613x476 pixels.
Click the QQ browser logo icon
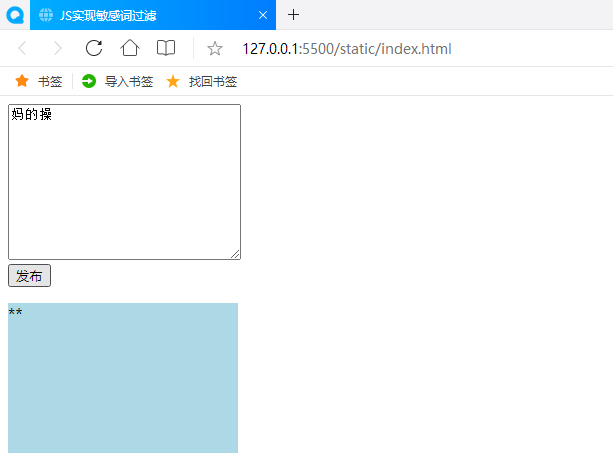[15, 15]
